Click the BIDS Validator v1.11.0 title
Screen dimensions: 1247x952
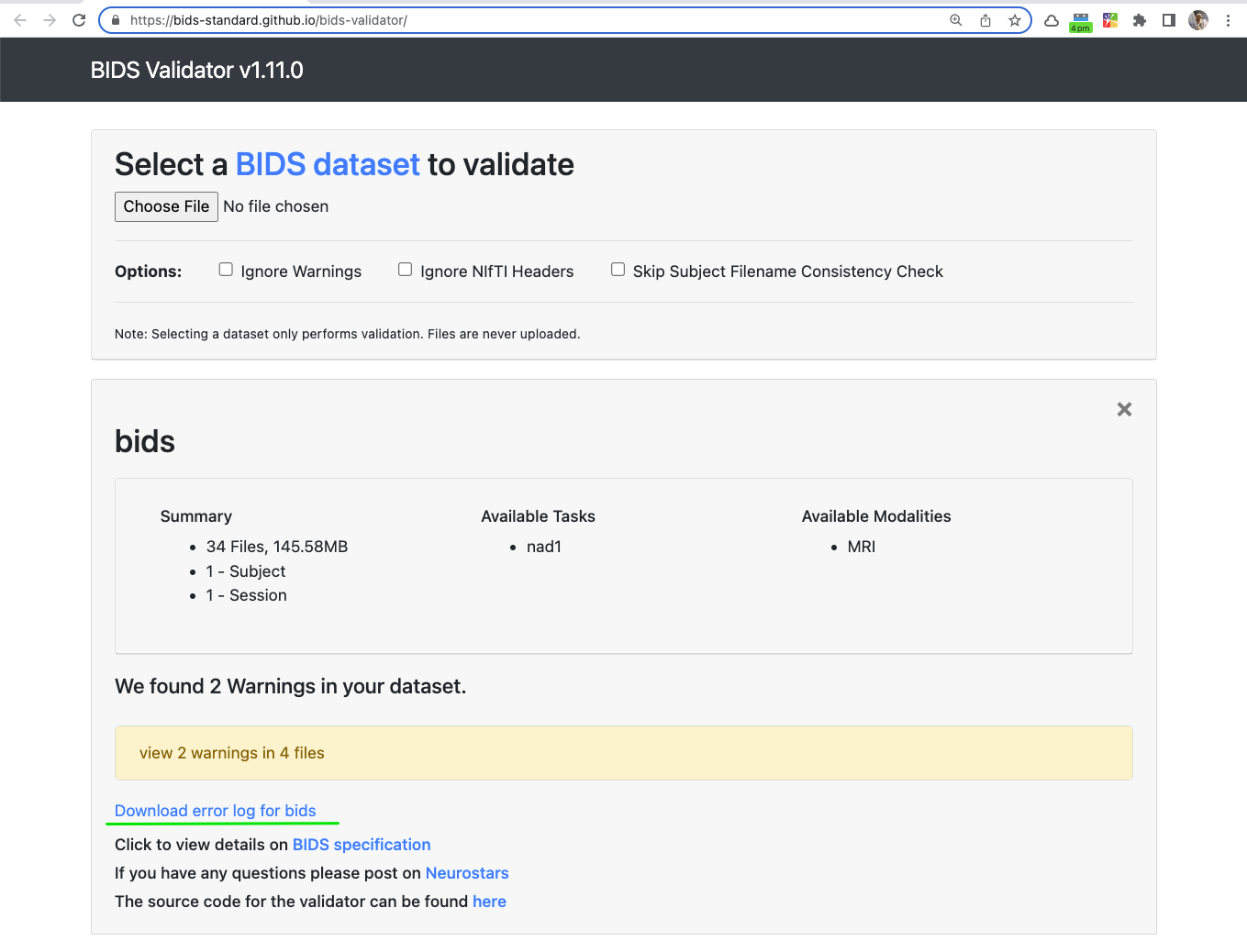tap(196, 70)
